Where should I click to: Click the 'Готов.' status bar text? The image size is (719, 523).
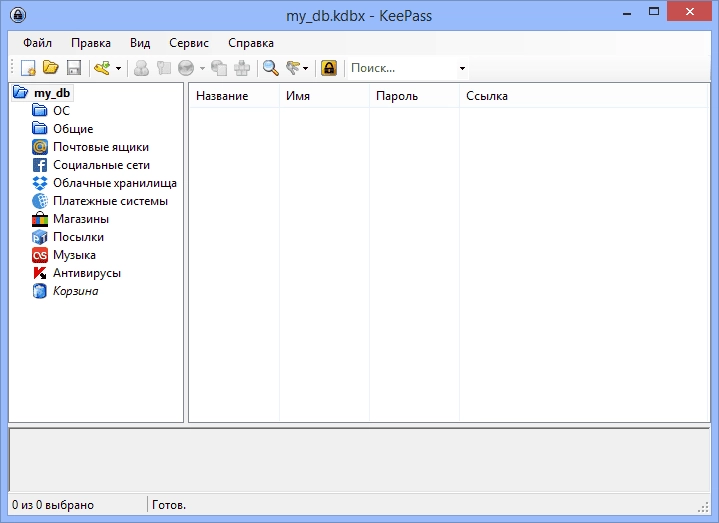[169, 505]
